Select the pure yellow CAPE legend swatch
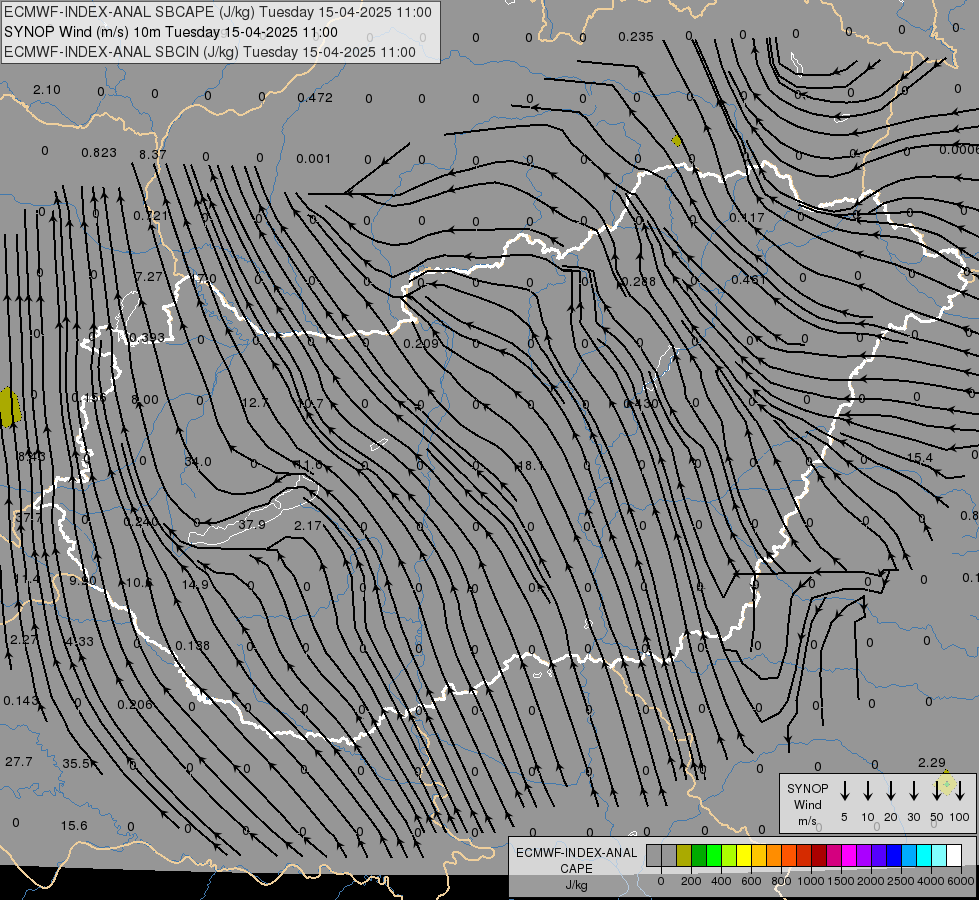This screenshot has height=900, width=979. coord(744,856)
